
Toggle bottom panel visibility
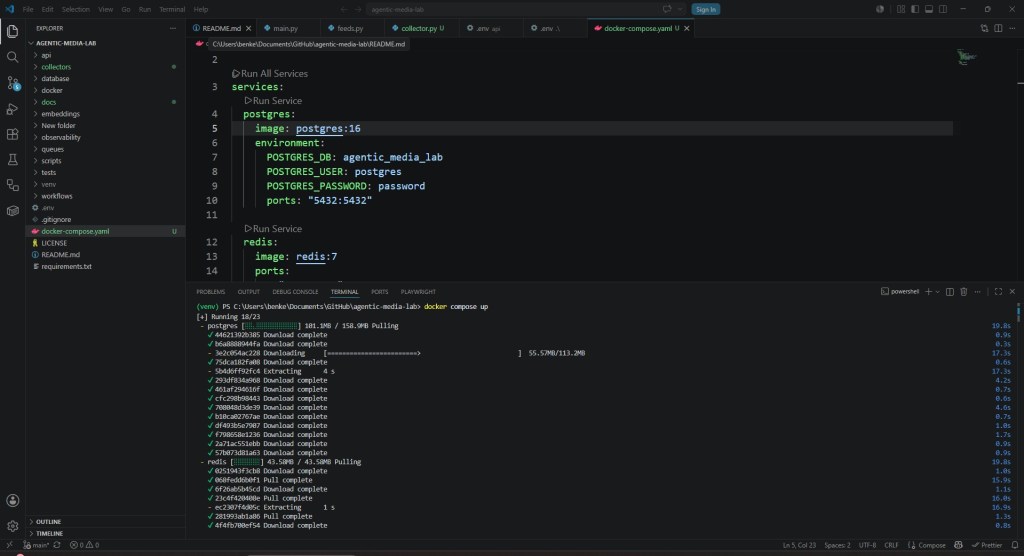click(929, 9)
